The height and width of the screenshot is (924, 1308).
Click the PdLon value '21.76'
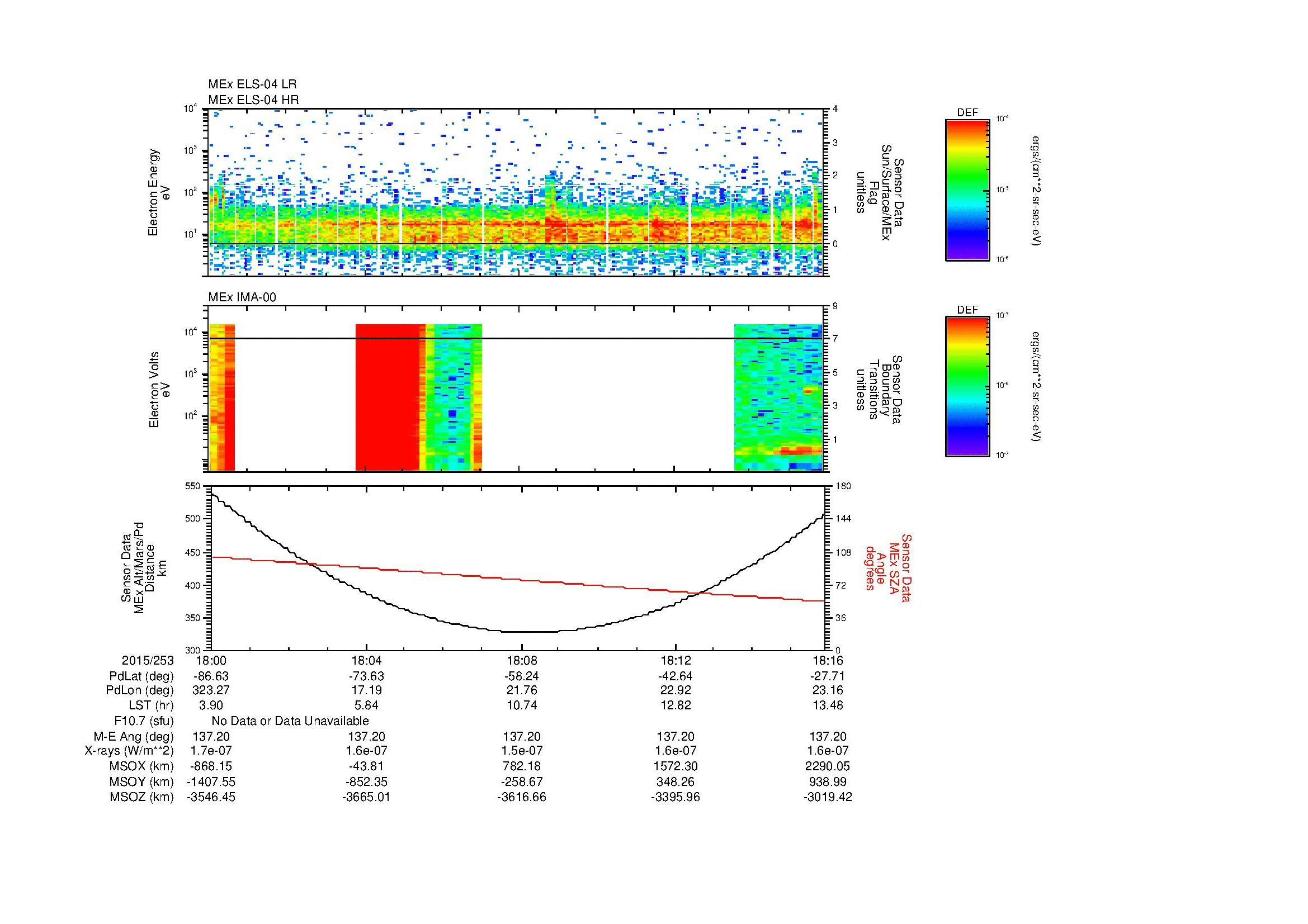pyautogui.click(x=521, y=690)
